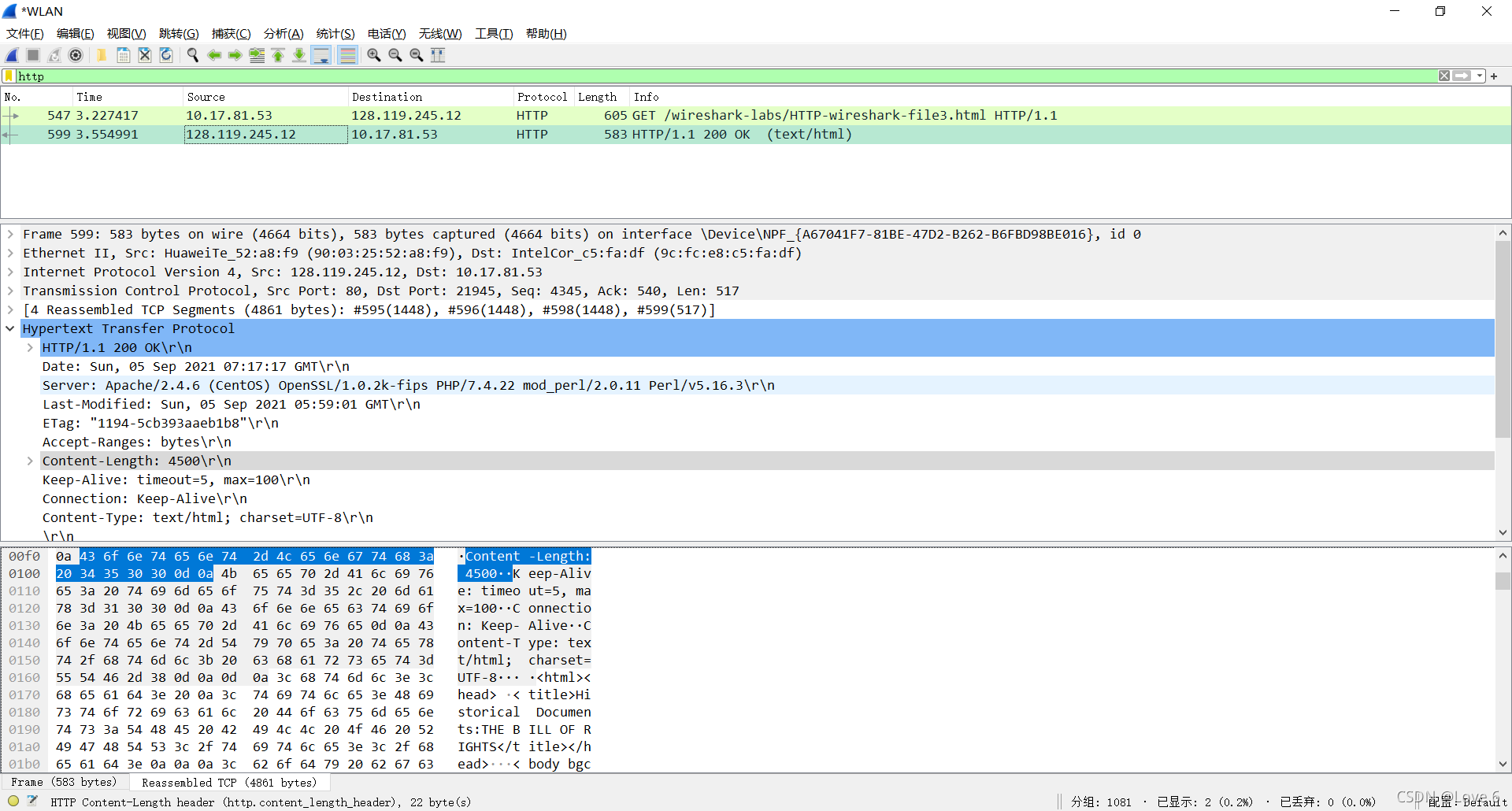Open the 文件(F) menu
This screenshot has height=811, width=1512.
coord(25,34)
